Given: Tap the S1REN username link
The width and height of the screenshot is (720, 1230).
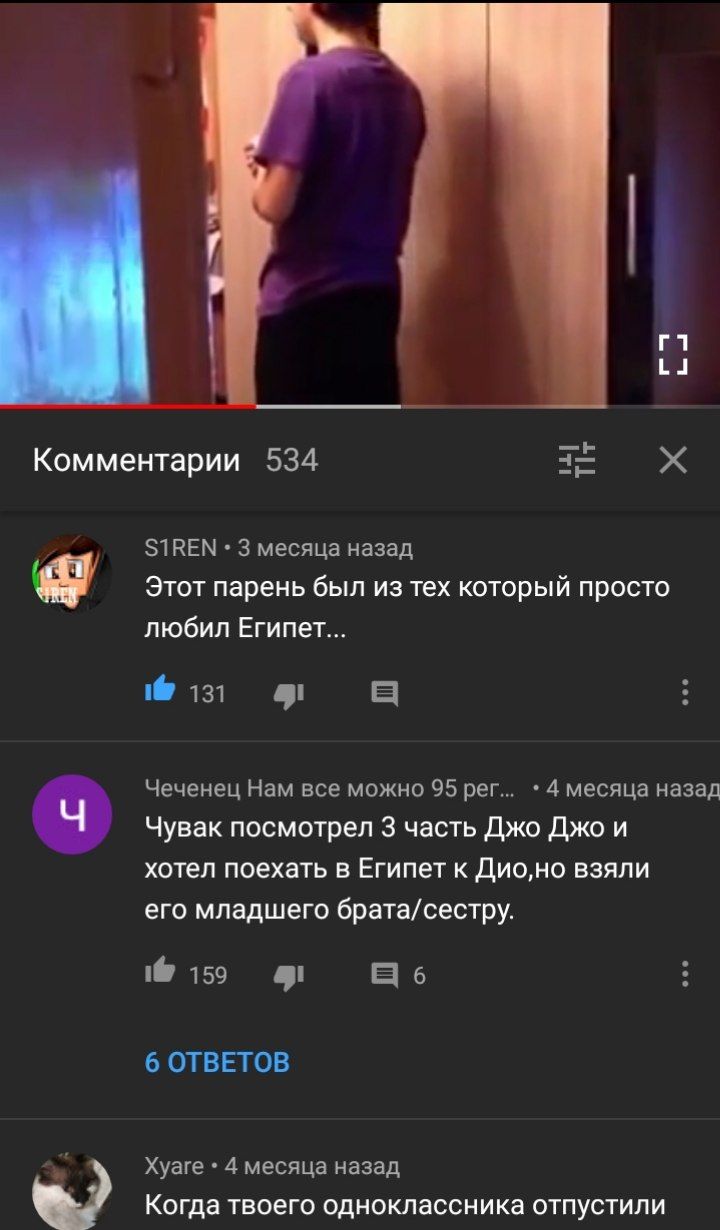Looking at the screenshot, I should pos(181,548).
